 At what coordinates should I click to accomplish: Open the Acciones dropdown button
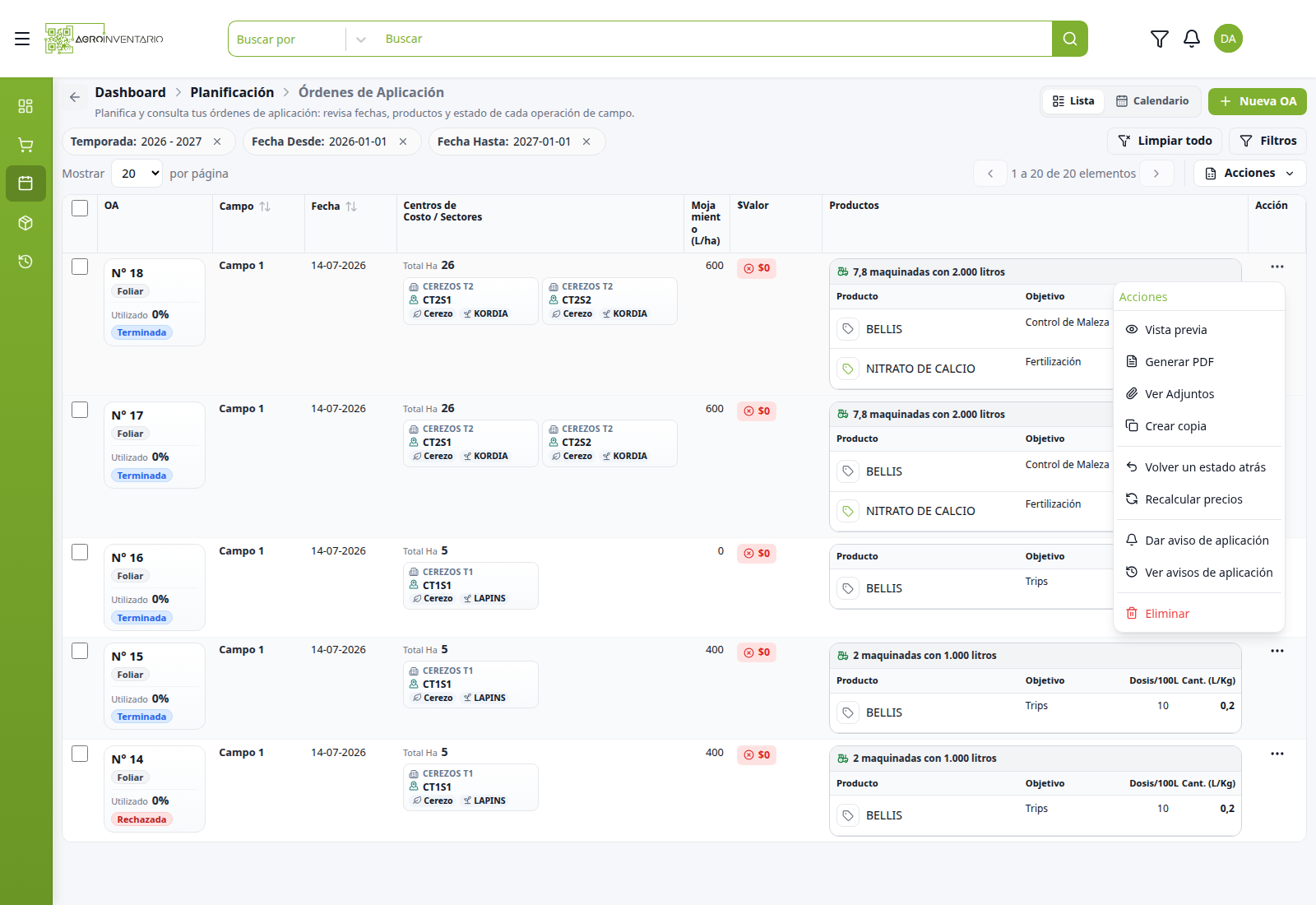[1249, 173]
